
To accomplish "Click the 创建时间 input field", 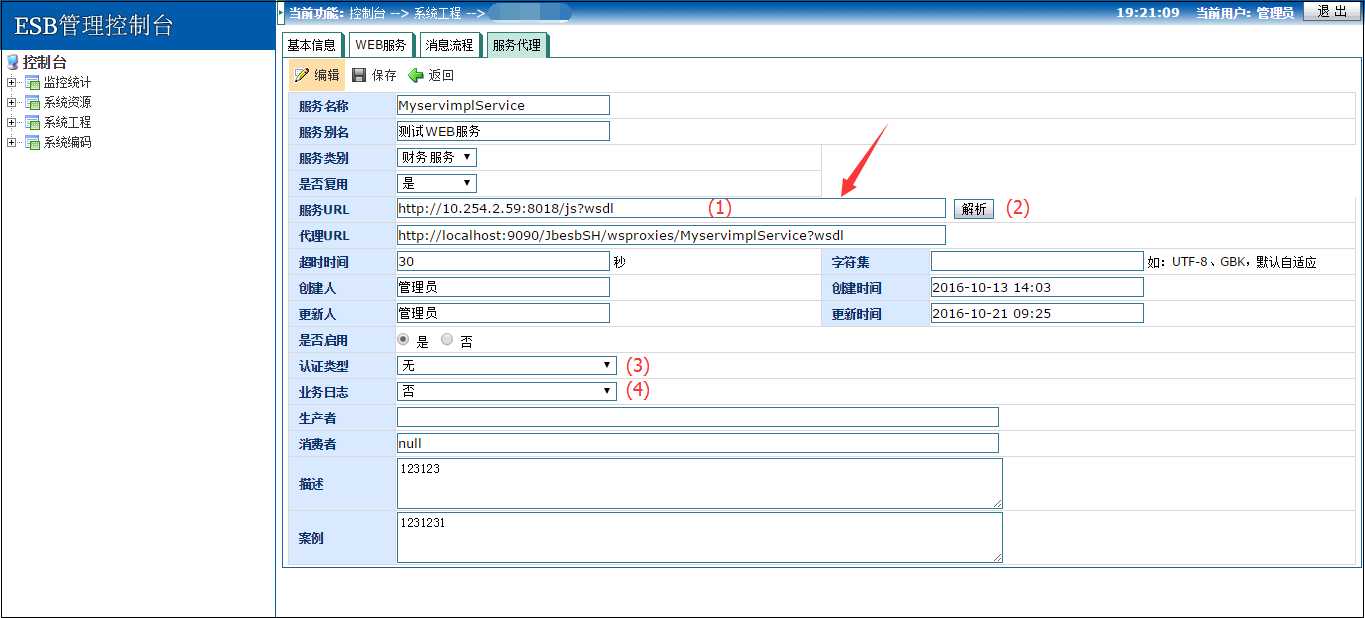I will click(1037, 287).
